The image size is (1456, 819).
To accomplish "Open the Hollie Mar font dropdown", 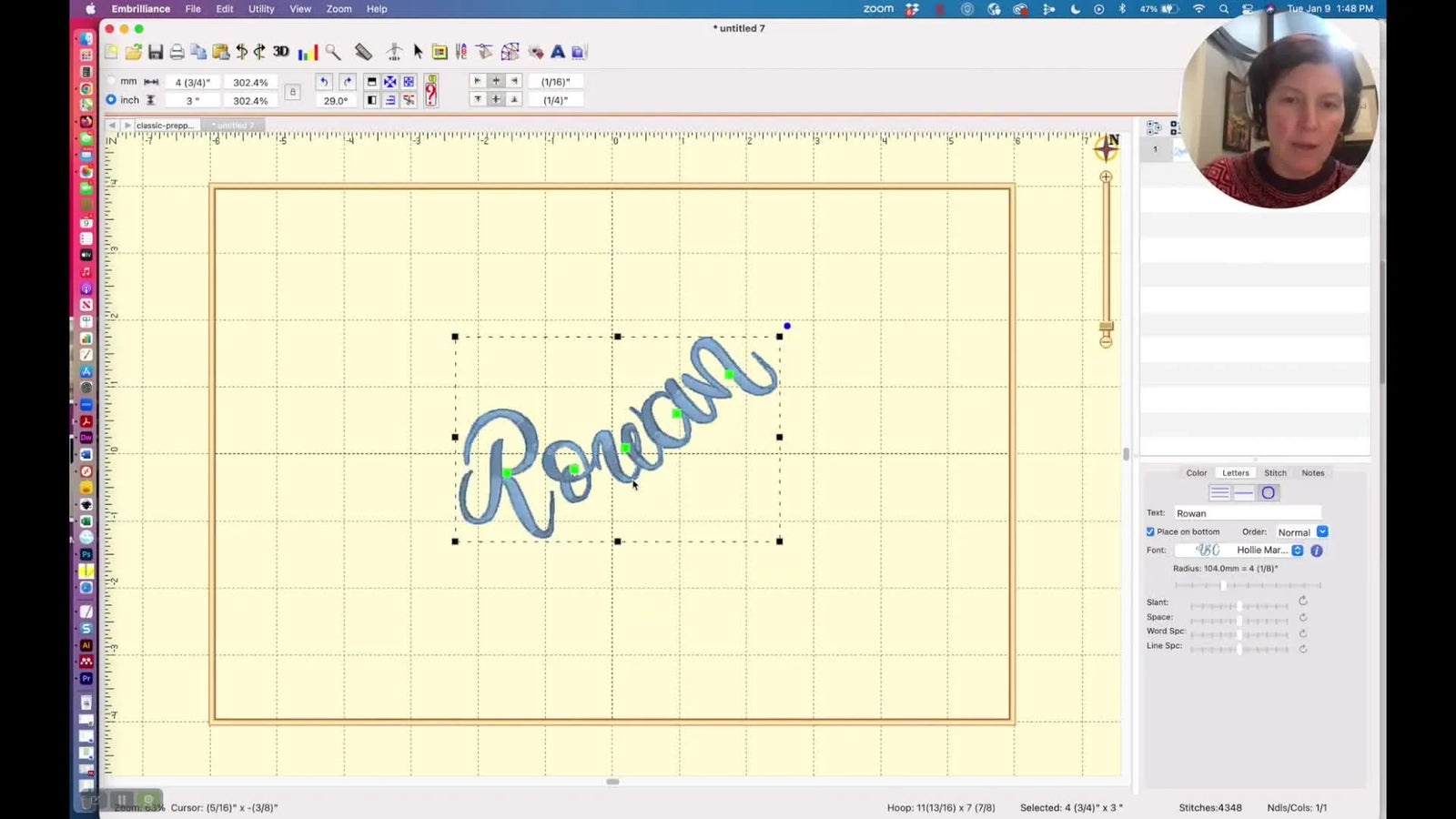I will tap(1298, 550).
